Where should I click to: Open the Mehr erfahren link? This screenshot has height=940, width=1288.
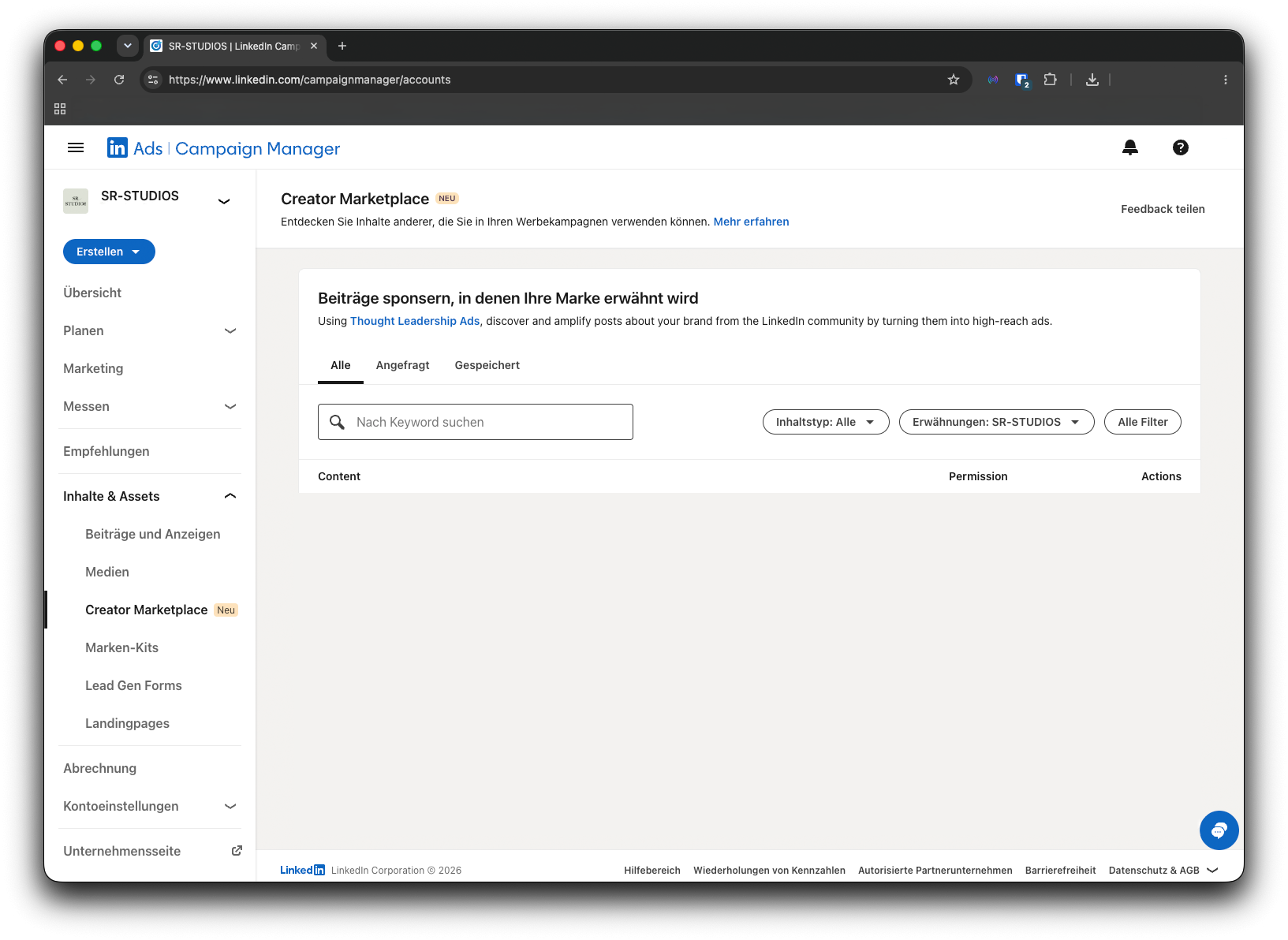[x=751, y=222]
